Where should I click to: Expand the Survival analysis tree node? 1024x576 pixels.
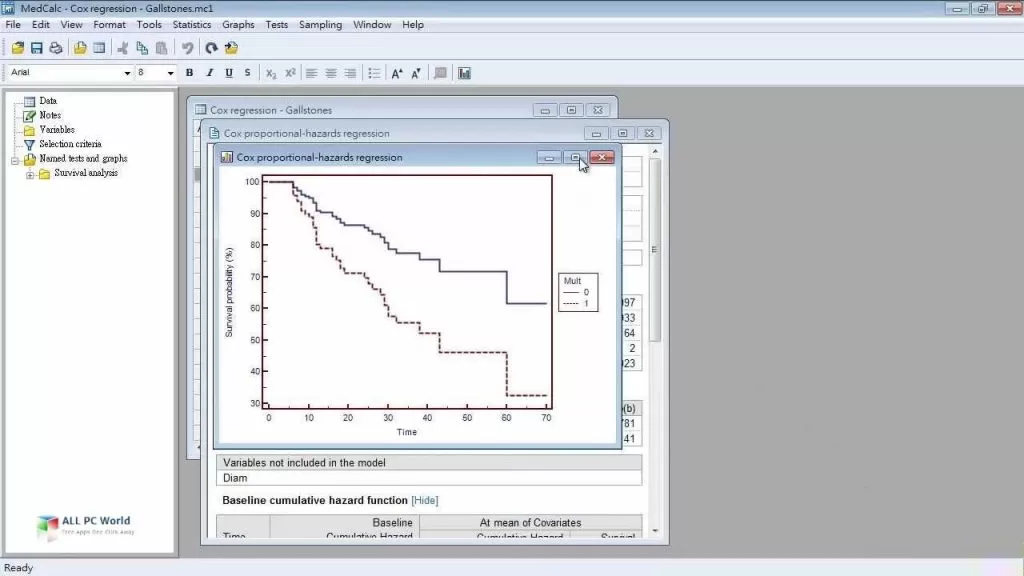(30, 174)
